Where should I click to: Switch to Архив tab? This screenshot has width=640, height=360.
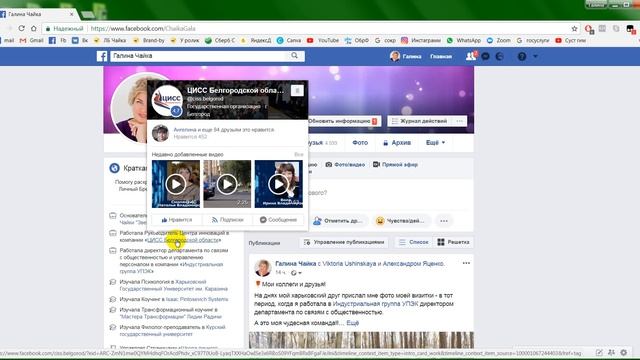(x=397, y=142)
